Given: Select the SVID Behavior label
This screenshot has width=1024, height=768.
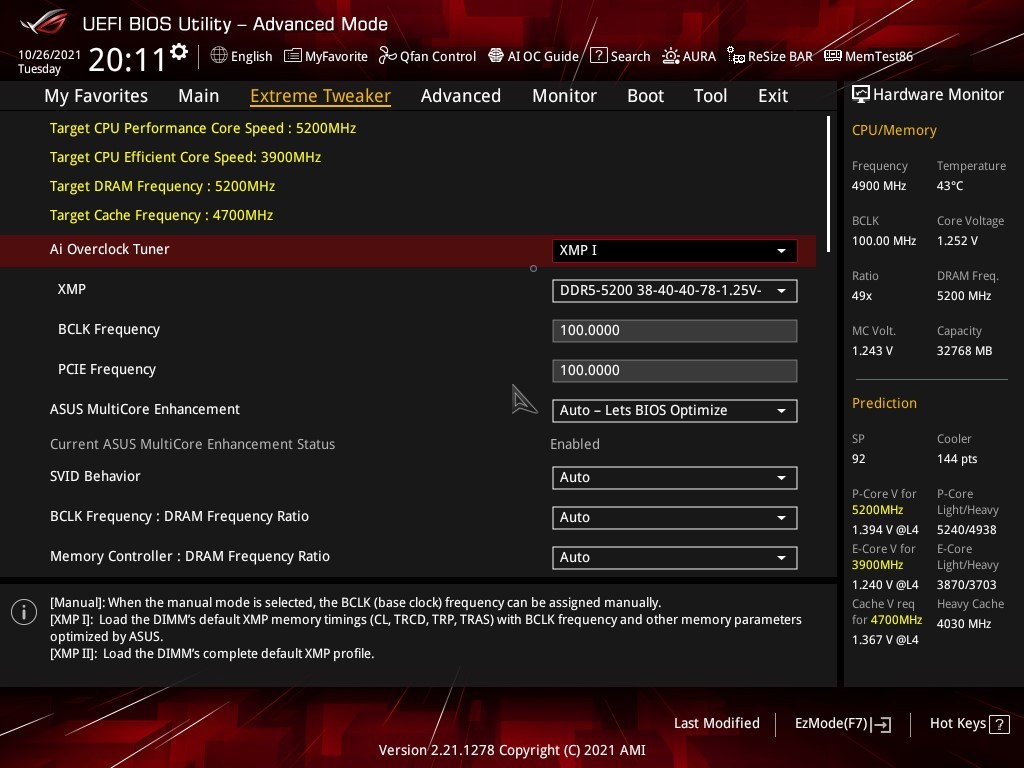Looking at the screenshot, I should 95,476.
